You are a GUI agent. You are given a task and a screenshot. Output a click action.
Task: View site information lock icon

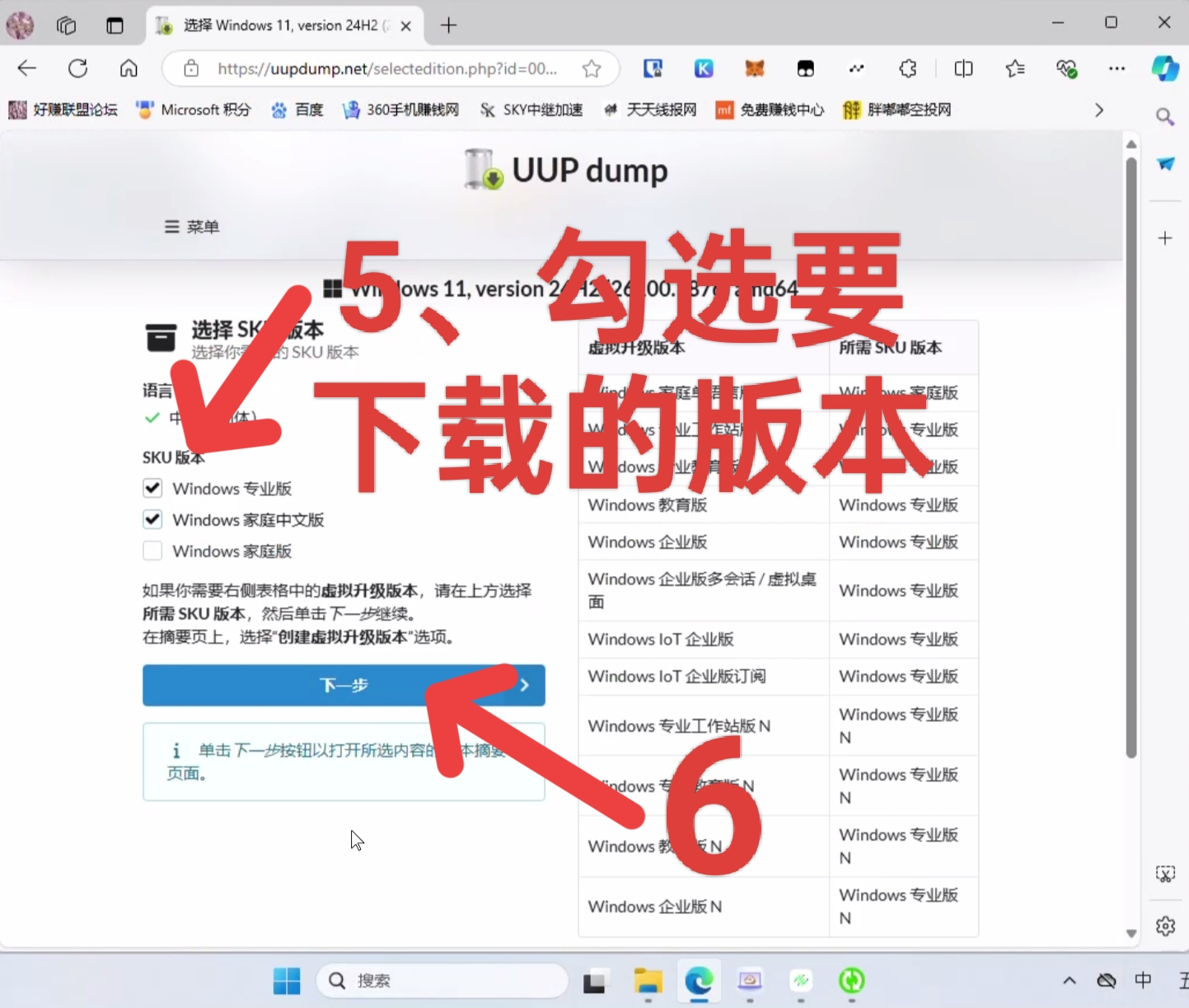coord(191,68)
